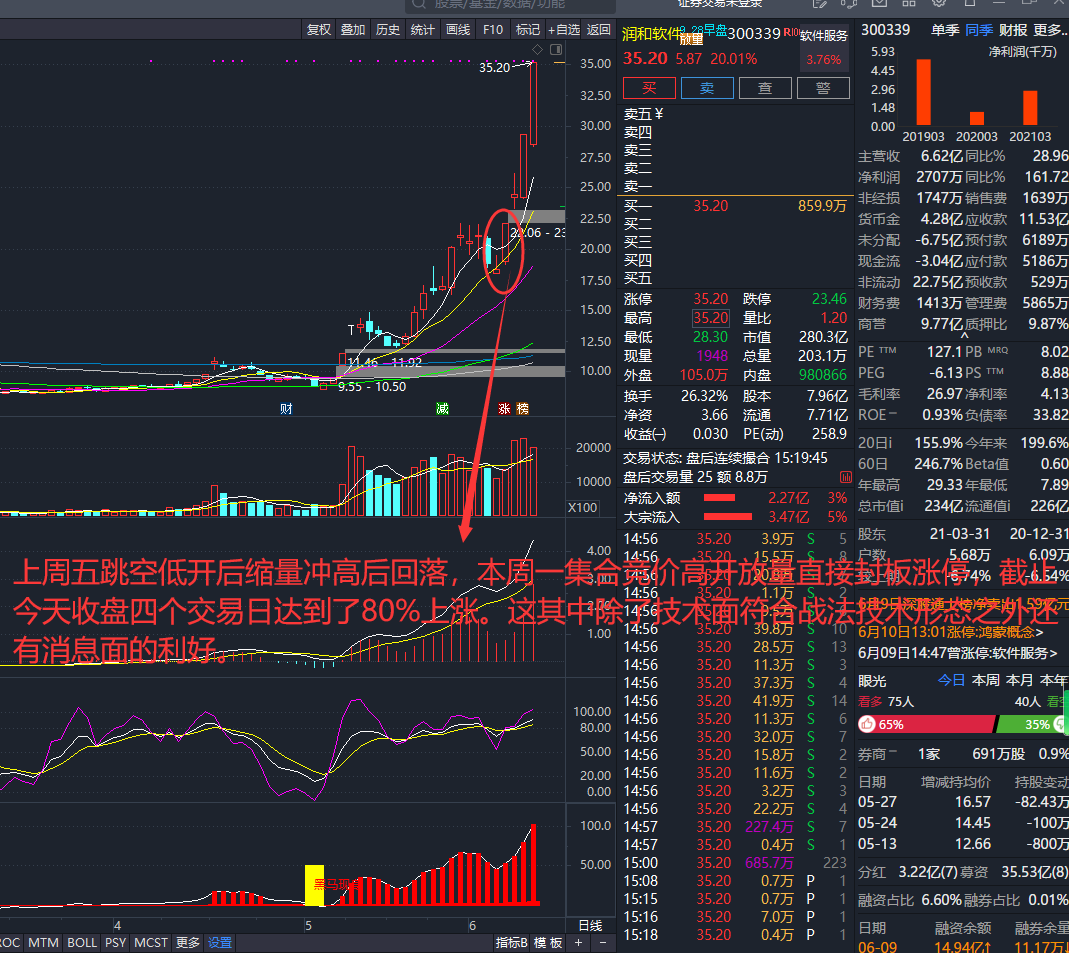Zoom in the chart with plus button

pos(578,942)
